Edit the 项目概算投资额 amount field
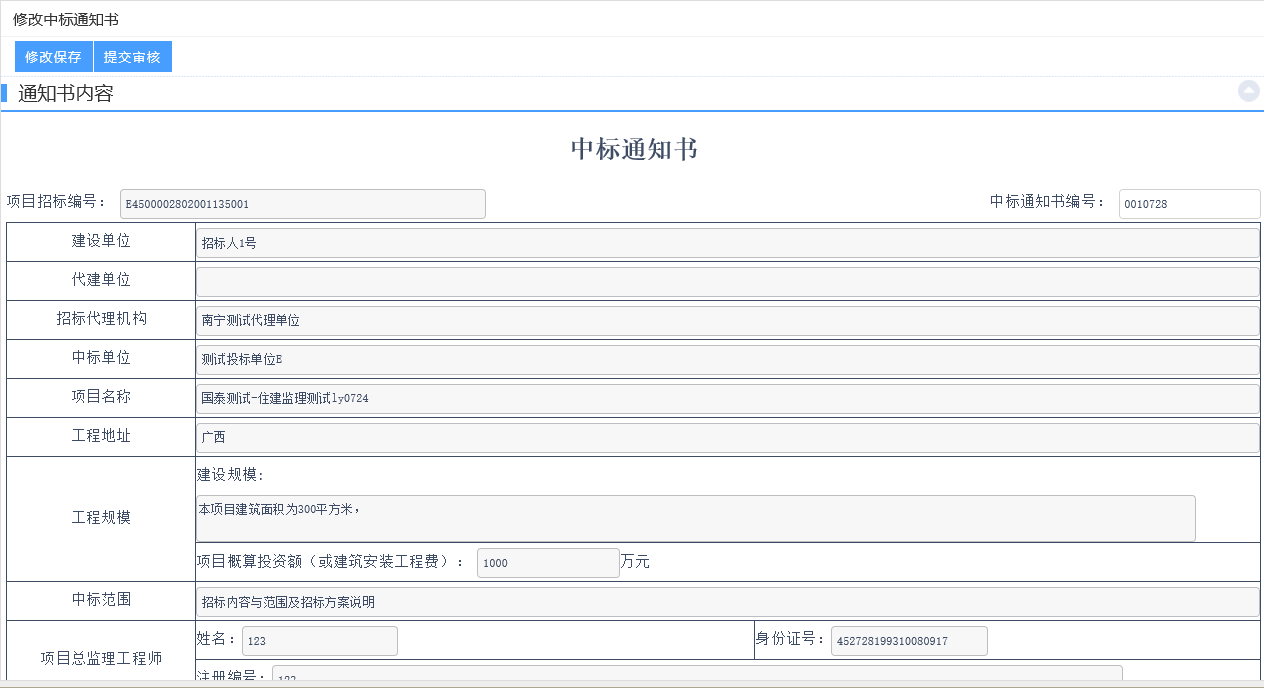Viewport: 1264px width, 688px height. [548, 563]
